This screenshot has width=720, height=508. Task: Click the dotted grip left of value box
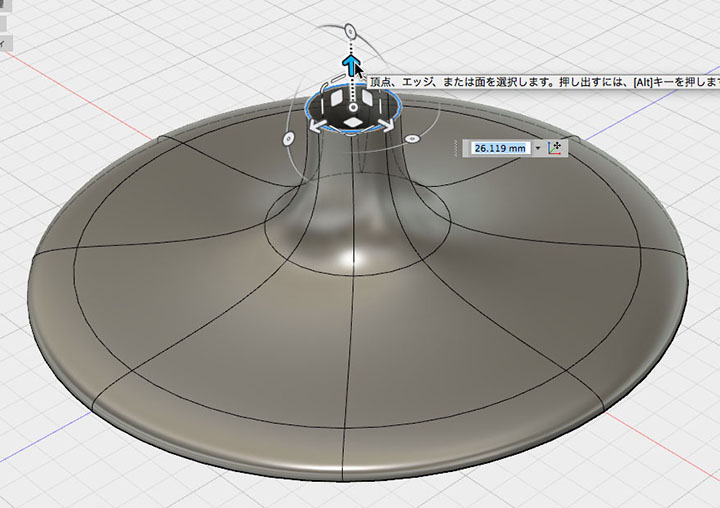[x=456, y=148]
